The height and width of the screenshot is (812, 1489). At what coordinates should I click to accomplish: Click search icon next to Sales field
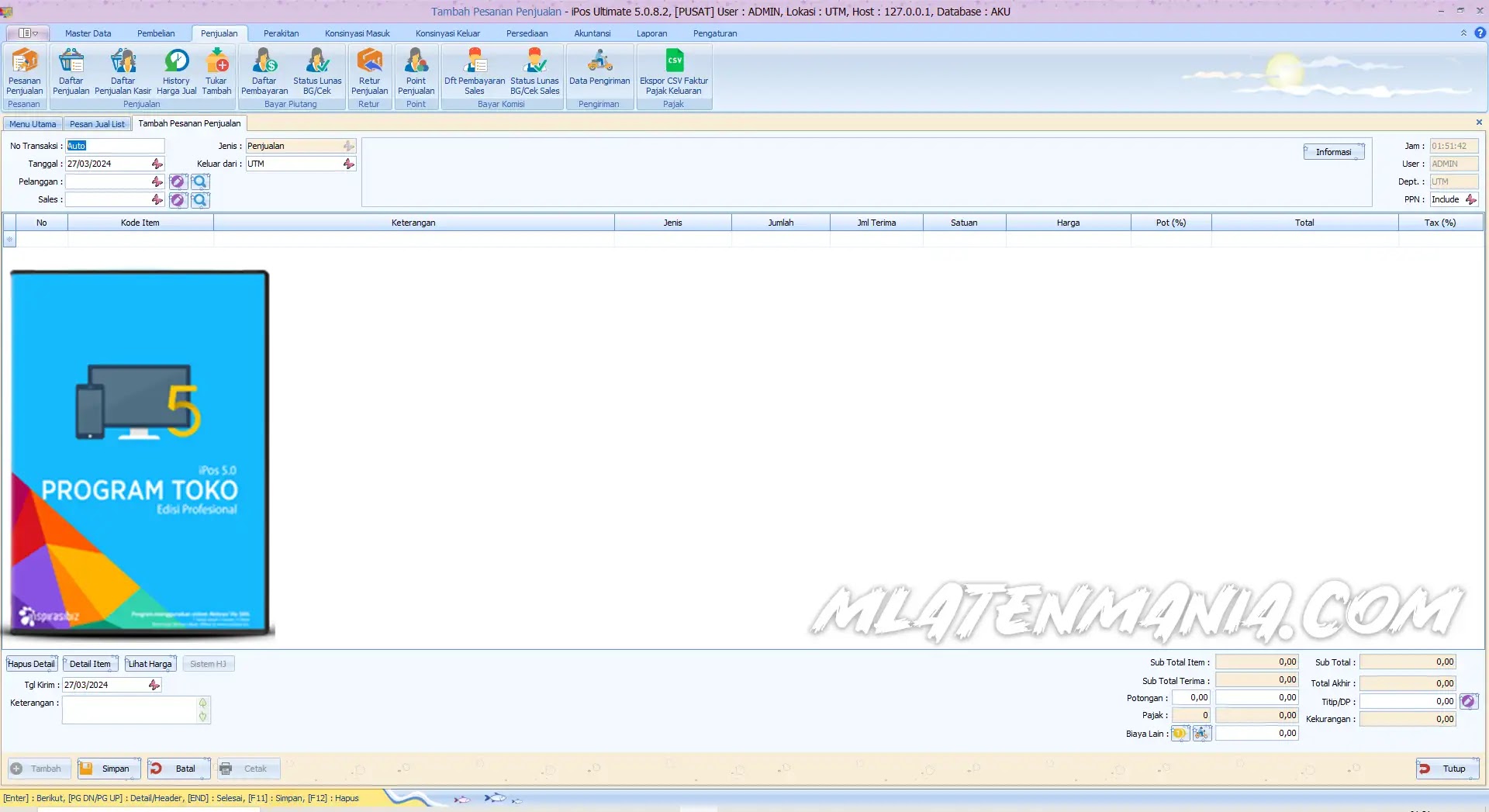click(200, 200)
